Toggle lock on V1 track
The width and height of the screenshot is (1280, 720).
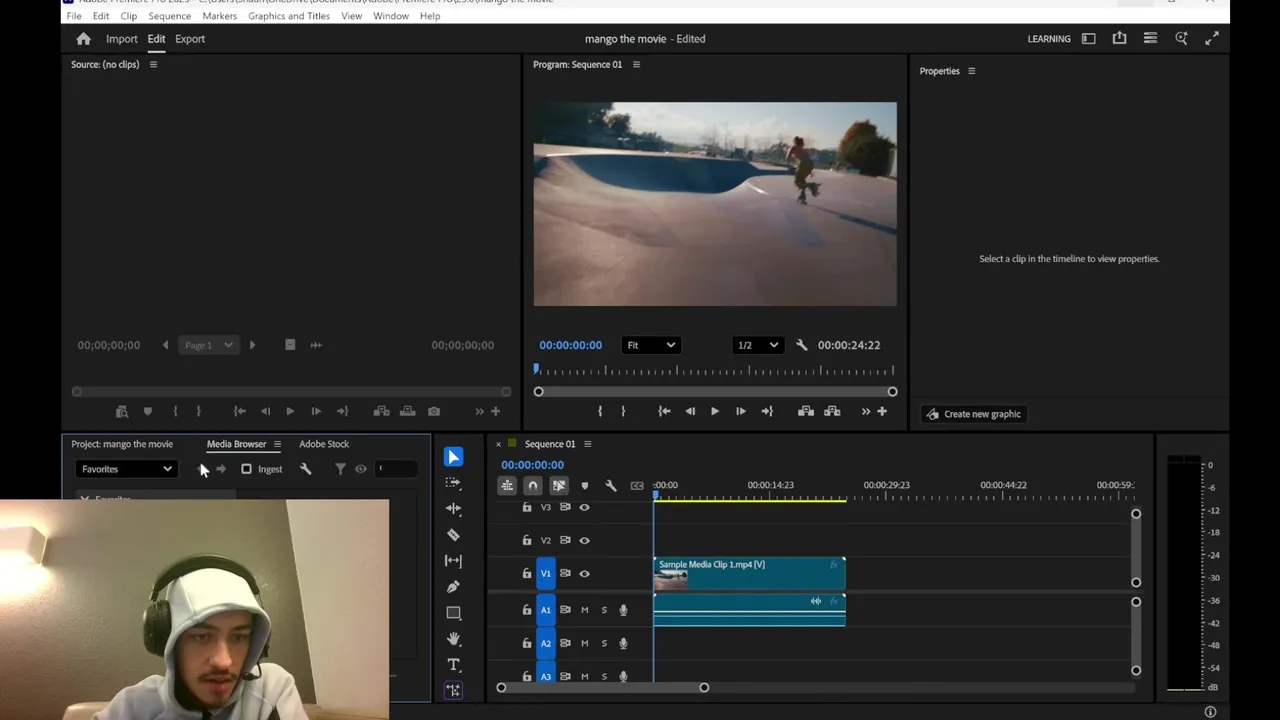(x=527, y=574)
